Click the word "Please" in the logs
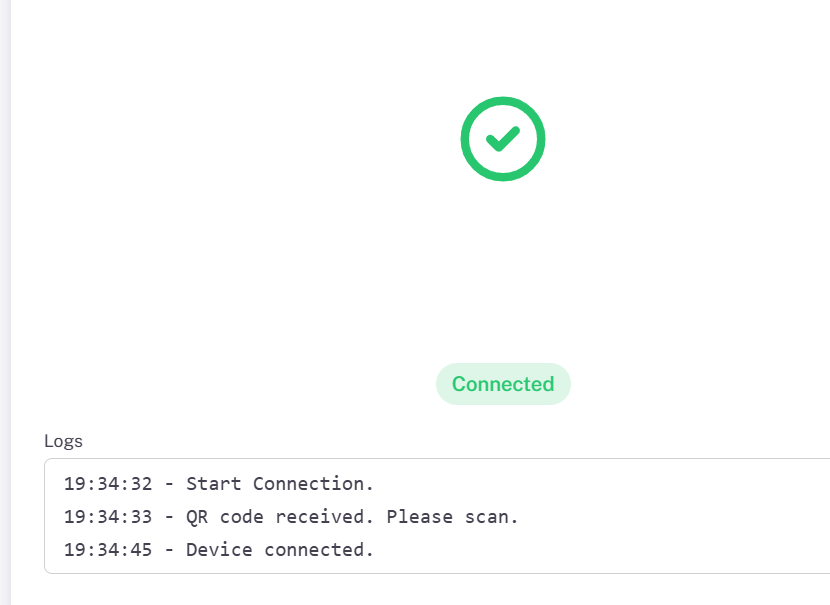The height and width of the screenshot is (605, 830). click(419, 517)
